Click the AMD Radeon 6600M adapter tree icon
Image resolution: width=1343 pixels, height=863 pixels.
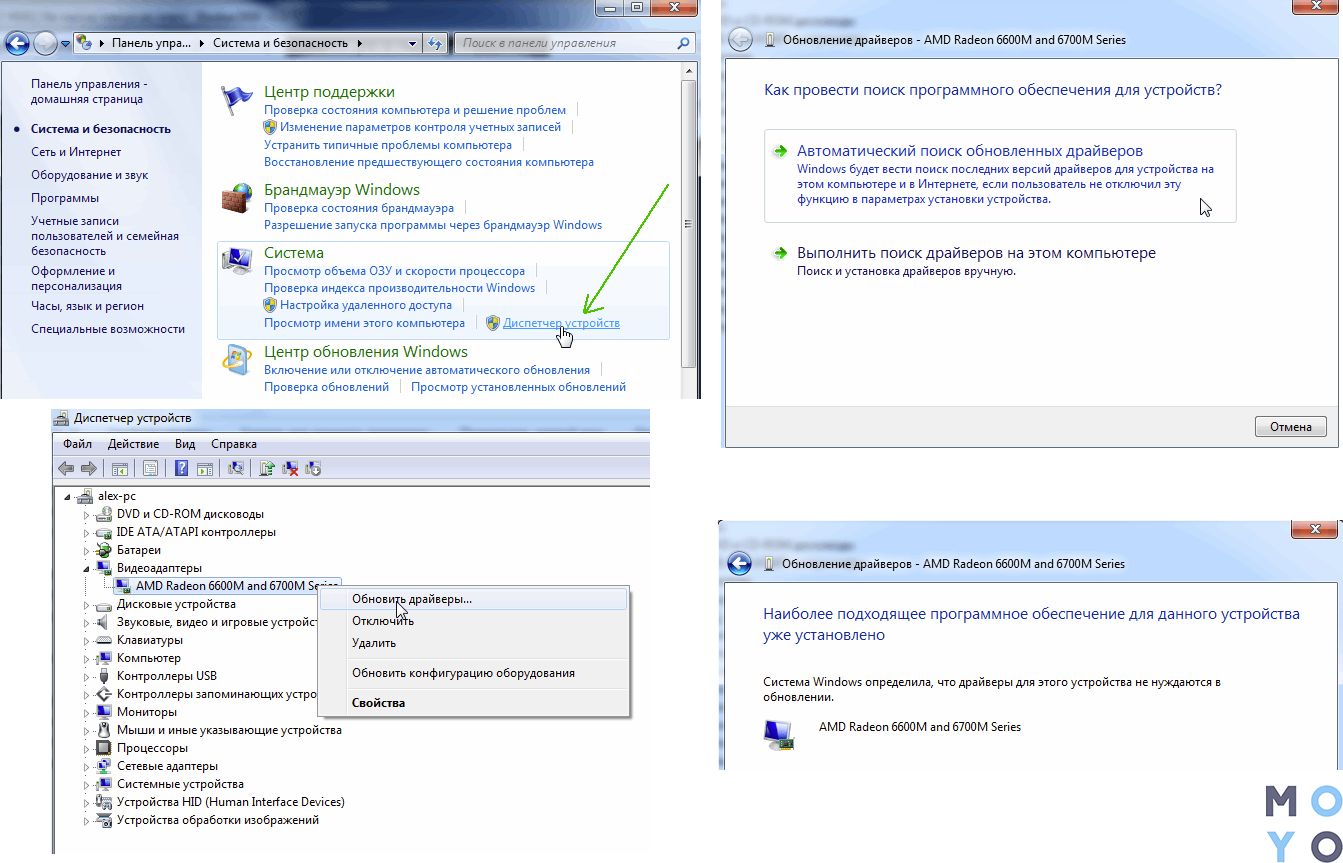coord(123,586)
